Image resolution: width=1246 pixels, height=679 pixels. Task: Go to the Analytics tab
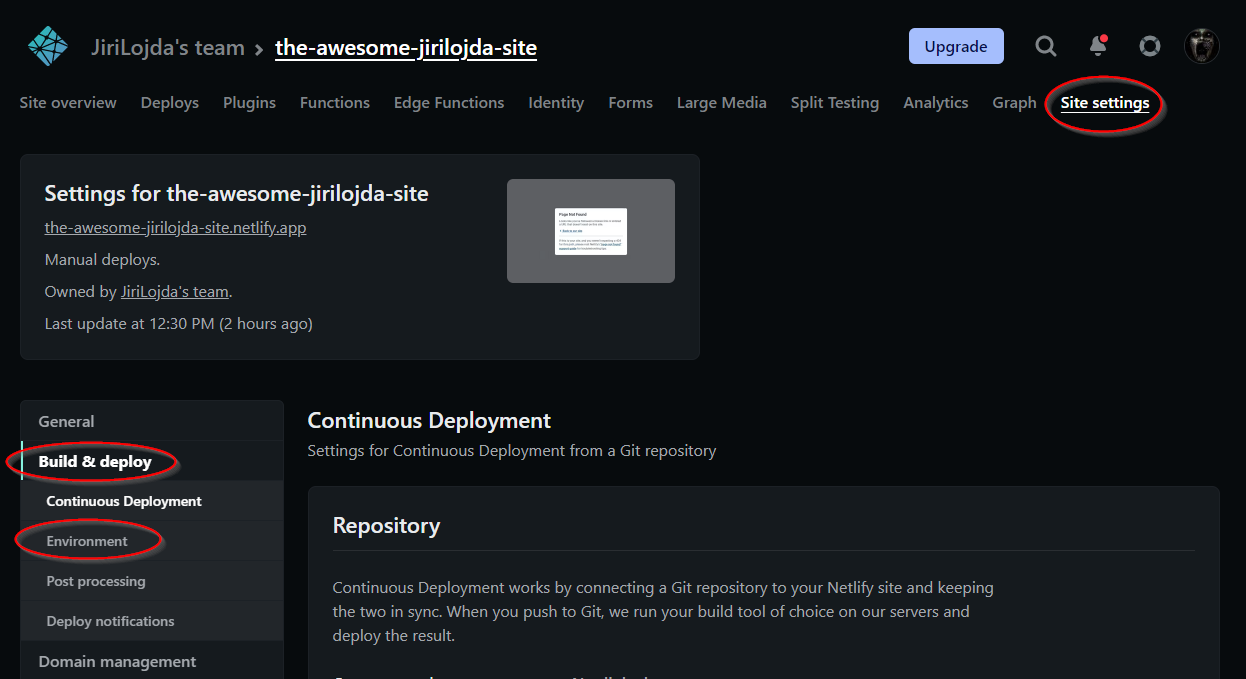point(936,102)
